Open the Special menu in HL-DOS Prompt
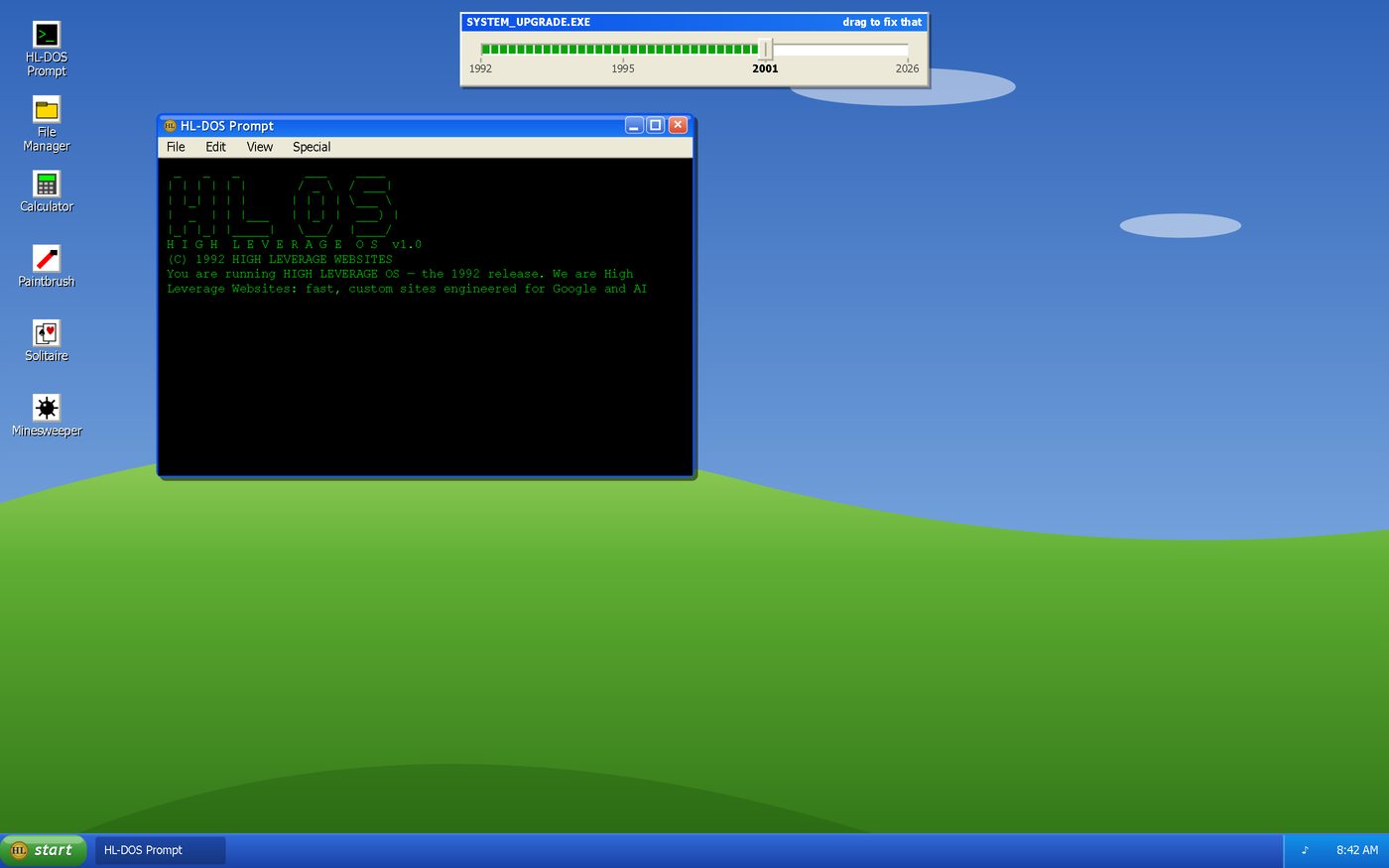 coord(312,147)
